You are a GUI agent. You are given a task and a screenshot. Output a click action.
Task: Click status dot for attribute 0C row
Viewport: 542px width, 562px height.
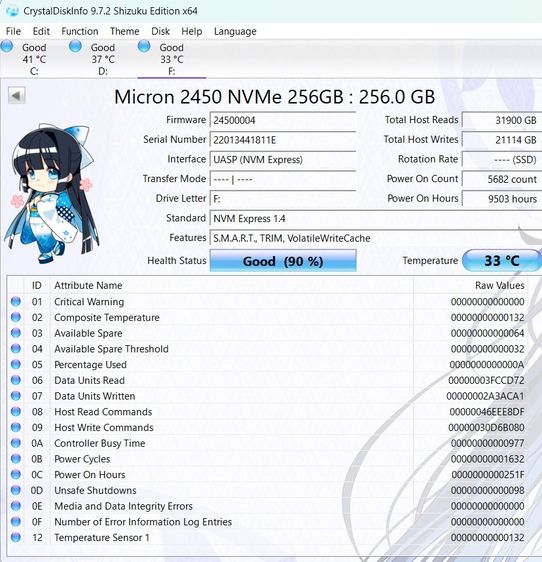pyautogui.click(x=16, y=475)
